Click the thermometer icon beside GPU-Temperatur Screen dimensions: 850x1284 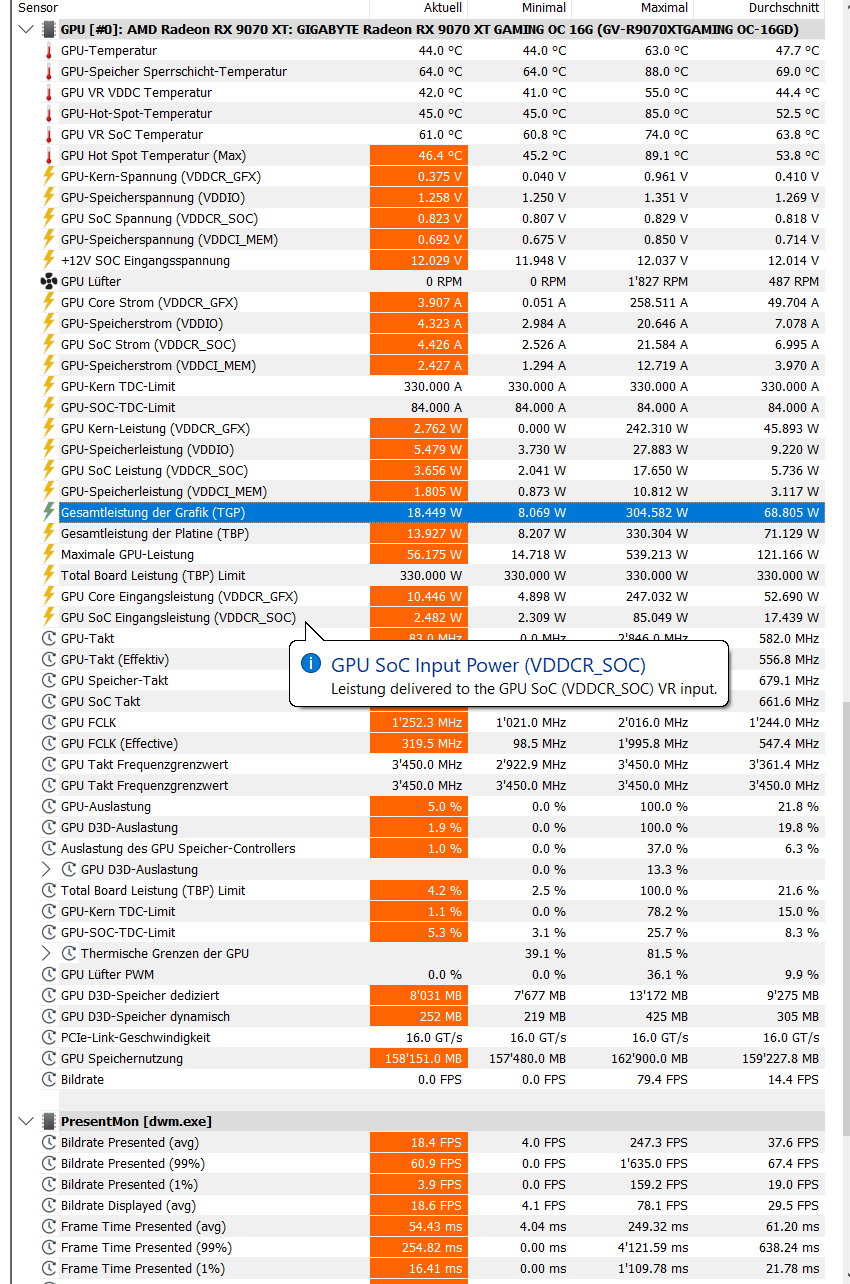point(48,50)
